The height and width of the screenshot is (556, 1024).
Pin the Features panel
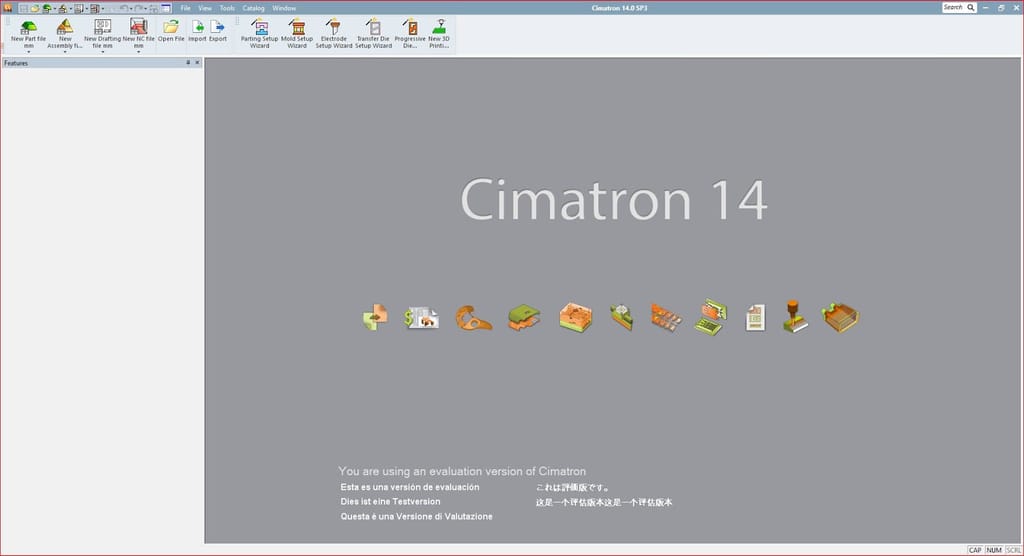click(188, 63)
